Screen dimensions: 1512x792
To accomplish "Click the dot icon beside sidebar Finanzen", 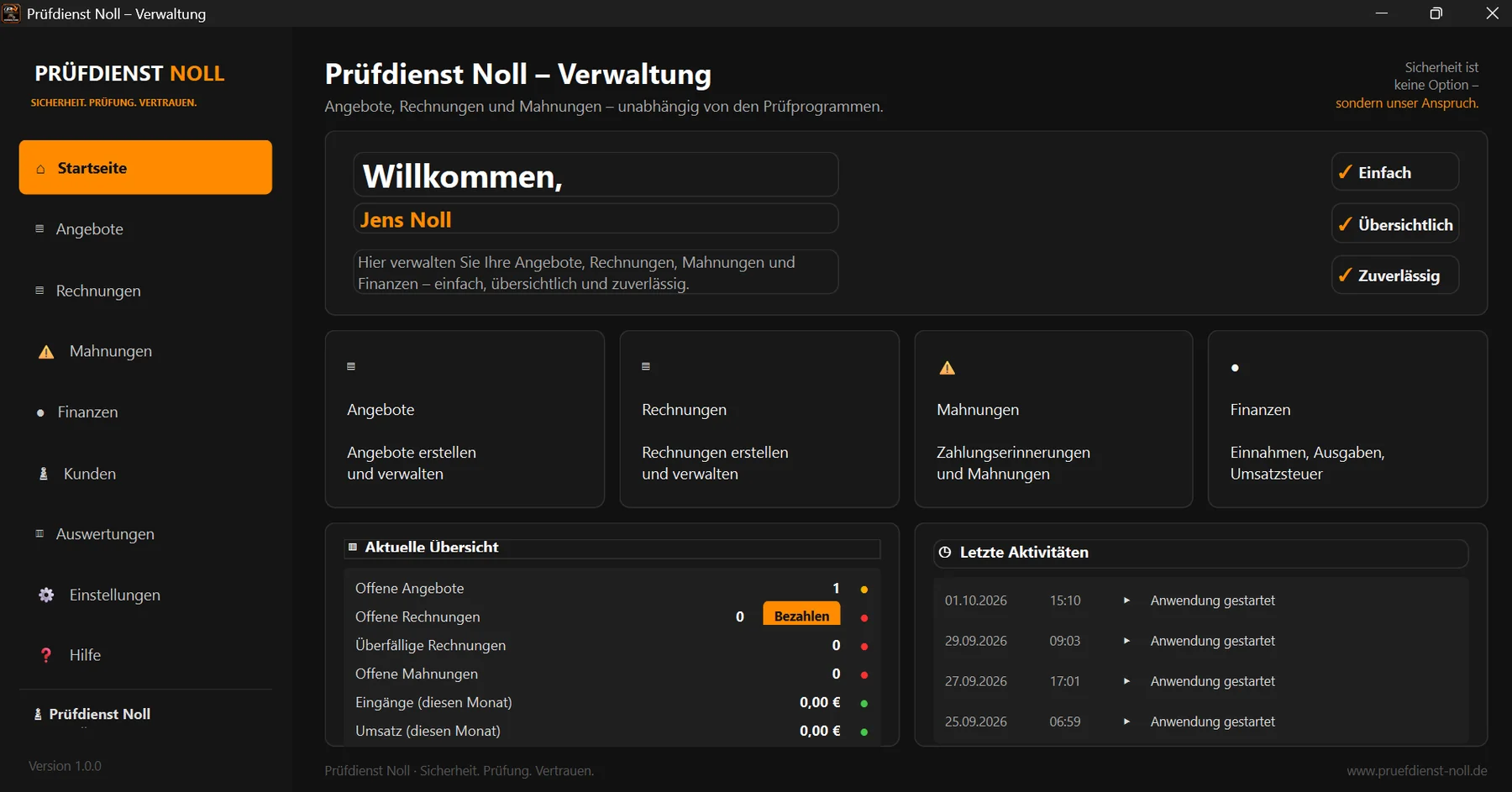I will [x=40, y=412].
